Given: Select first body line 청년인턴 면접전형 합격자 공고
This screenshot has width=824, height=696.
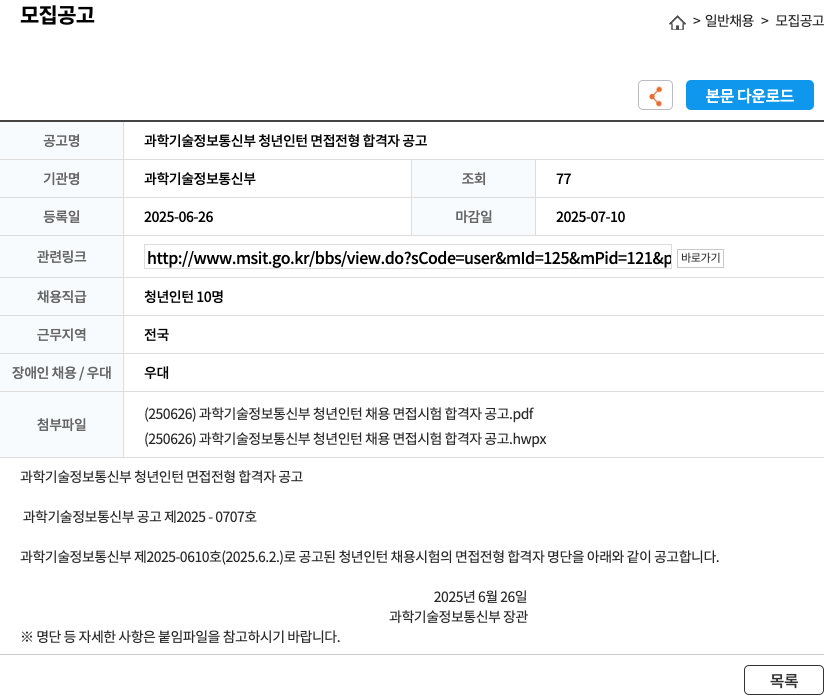Looking at the screenshot, I should click(x=161, y=476).
